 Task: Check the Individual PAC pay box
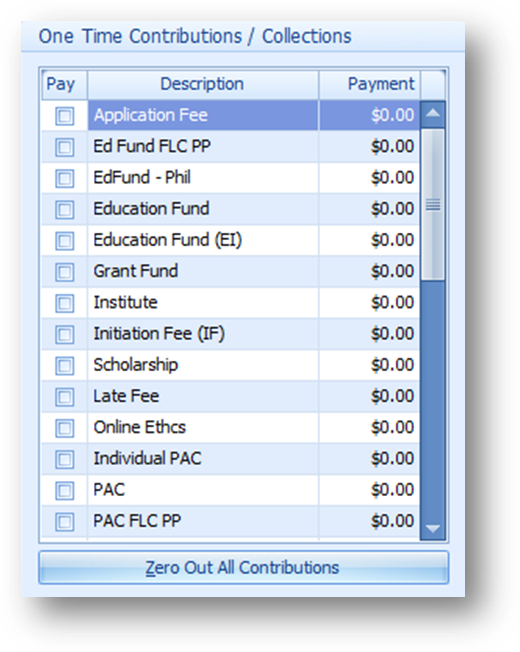coord(64,459)
